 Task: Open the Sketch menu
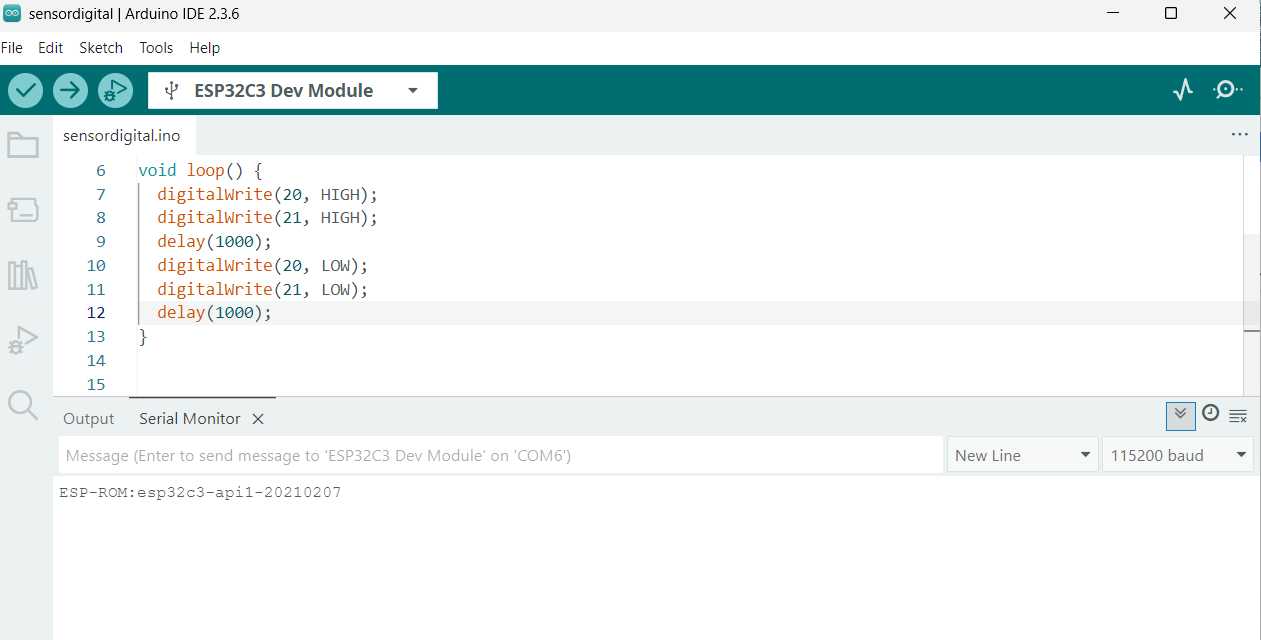pyautogui.click(x=101, y=48)
